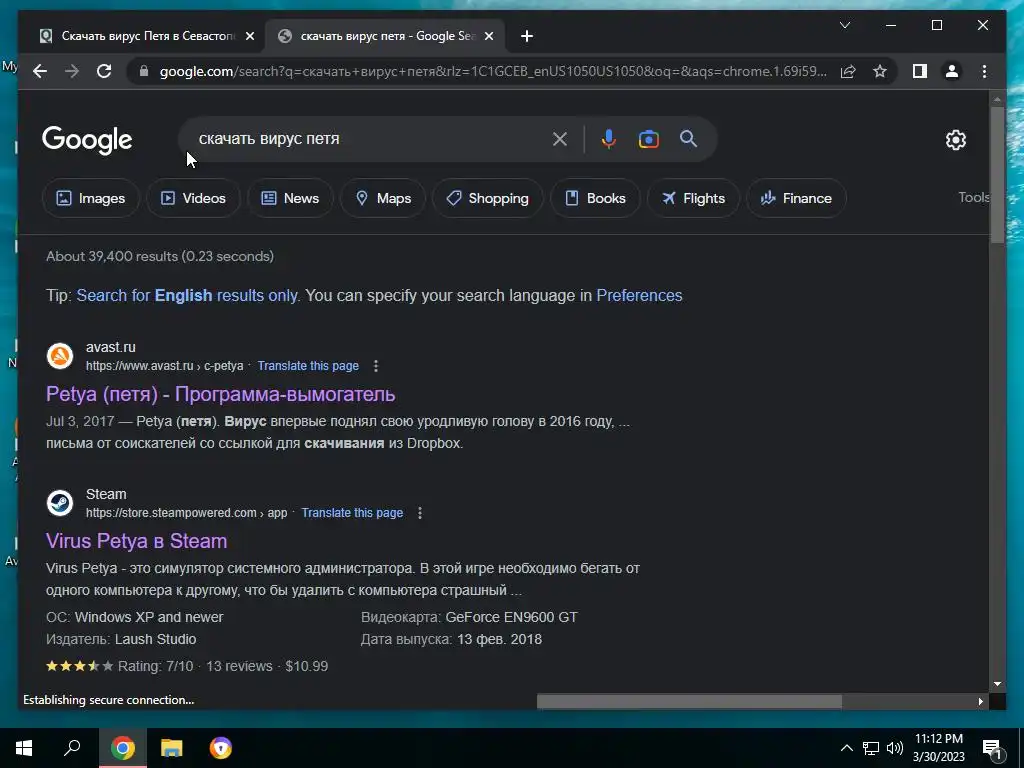Click the horizontal scrollbar thumb
Image resolution: width=1024 pixels, height=768 pixels.
coord(689,701)
